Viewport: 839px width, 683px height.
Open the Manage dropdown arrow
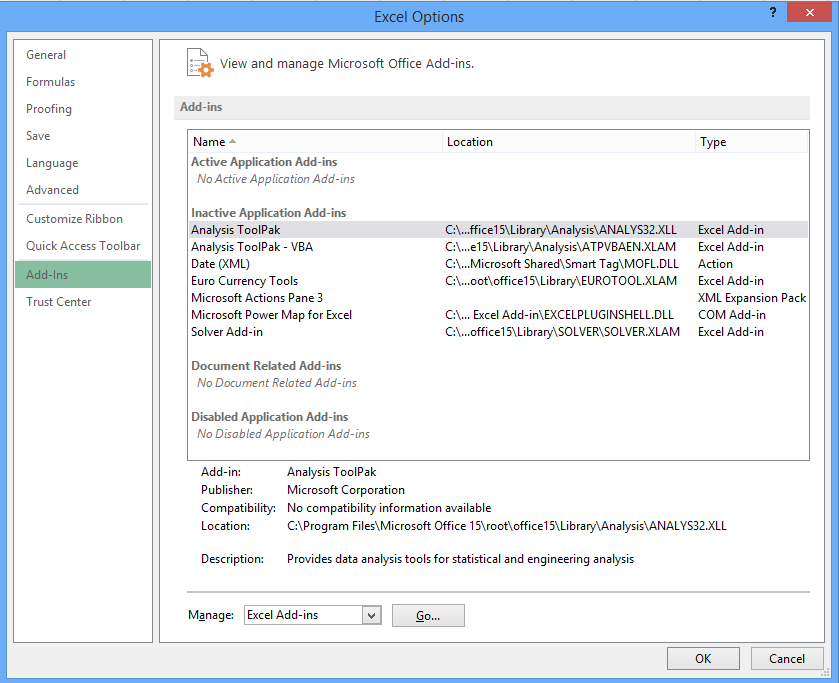coord(371,616)
